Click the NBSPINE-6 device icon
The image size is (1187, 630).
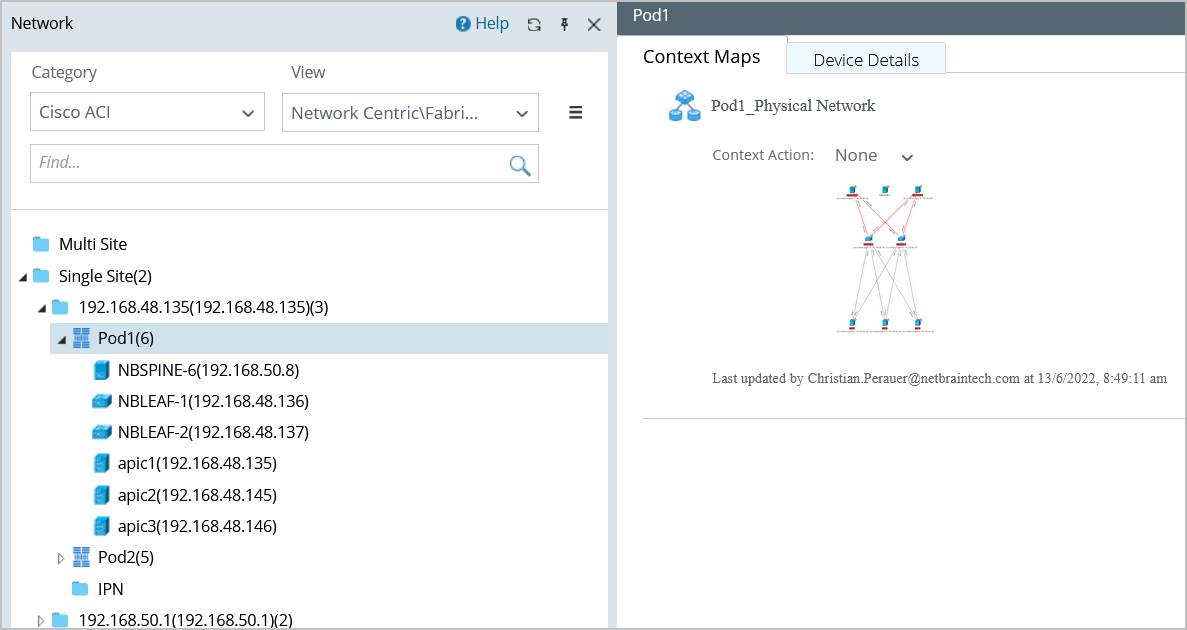100,370
